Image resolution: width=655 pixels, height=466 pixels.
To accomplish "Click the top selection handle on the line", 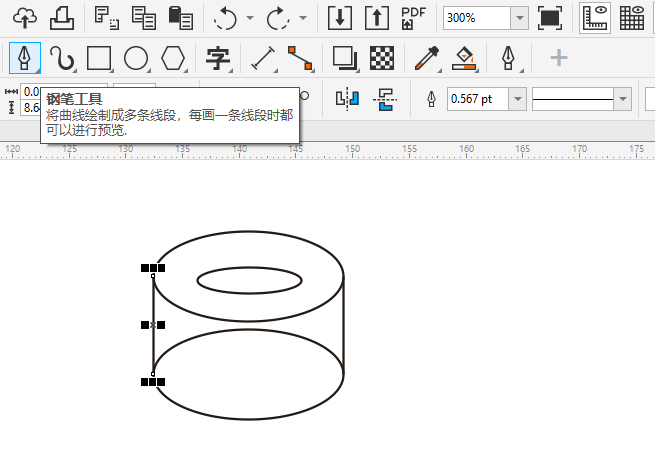I will pos(153,268).
